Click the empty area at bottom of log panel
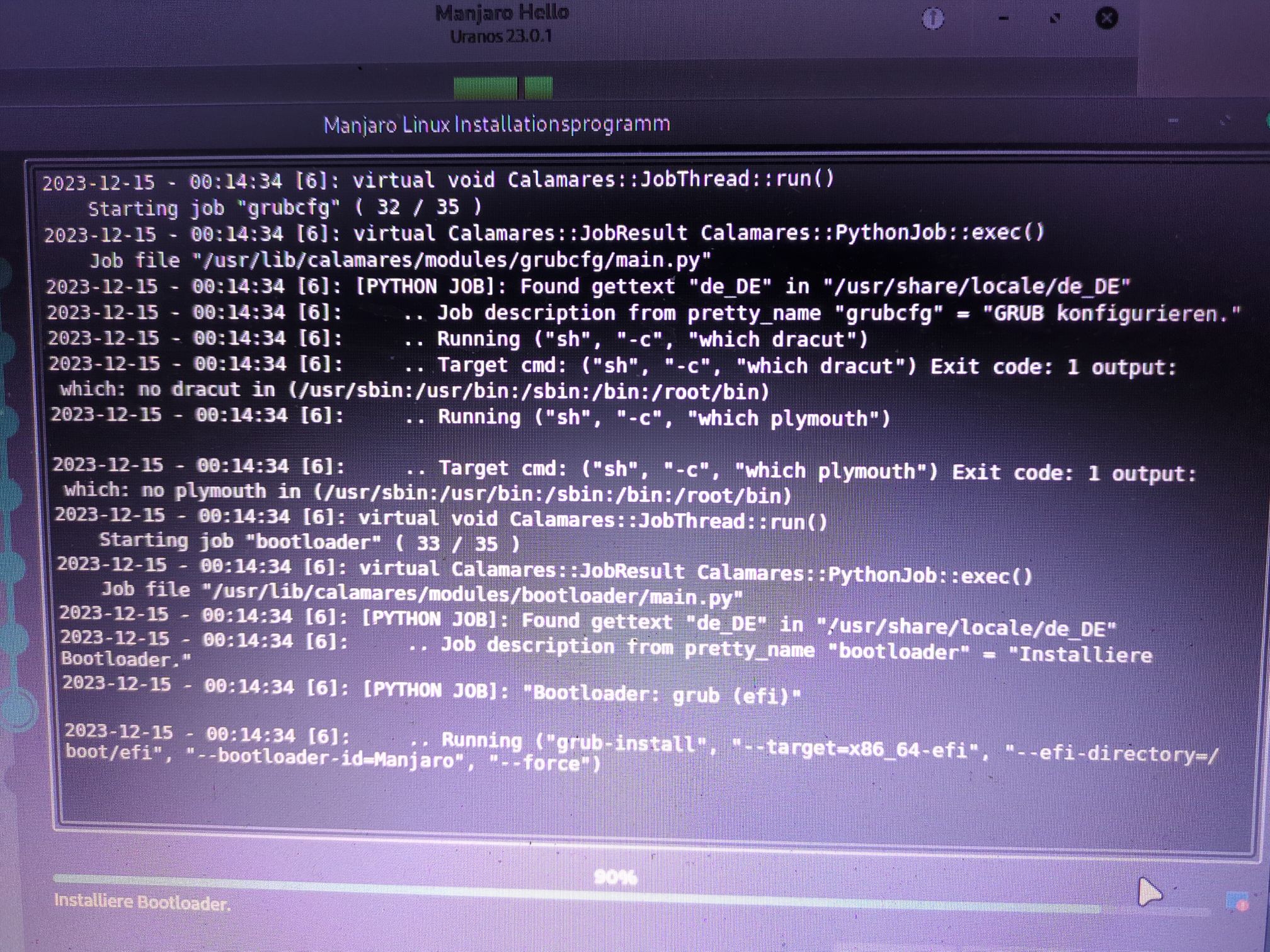Viewport: 1270px width, 952px height. pyautogui.click(x=630, y=800)
